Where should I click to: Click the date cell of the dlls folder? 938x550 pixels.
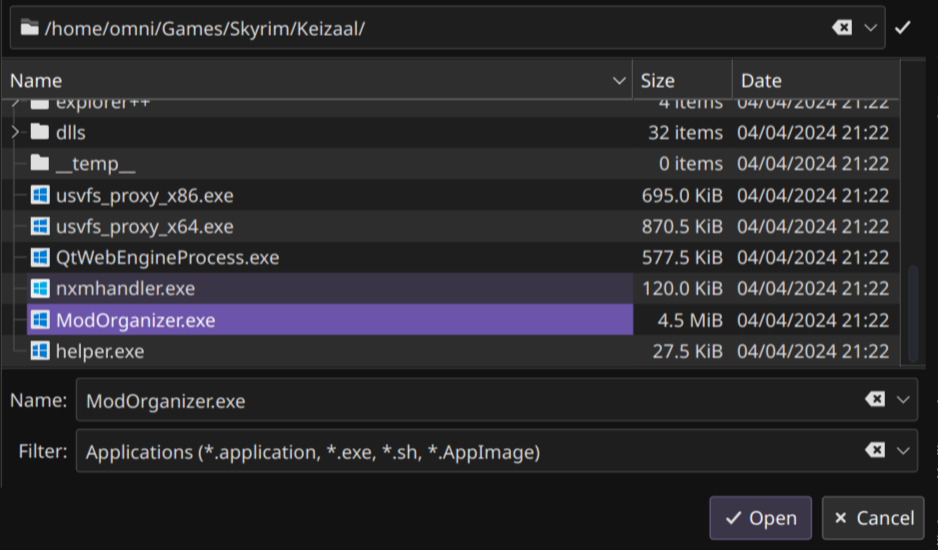(x=813, y=132)
